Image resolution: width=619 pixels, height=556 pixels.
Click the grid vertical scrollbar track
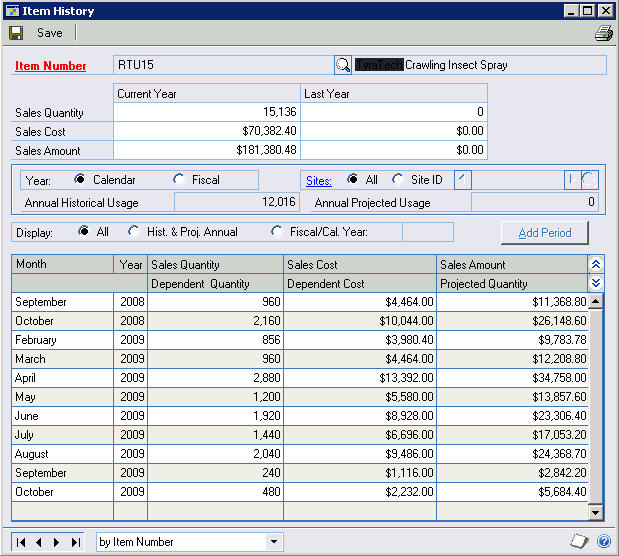click(595, 407)
